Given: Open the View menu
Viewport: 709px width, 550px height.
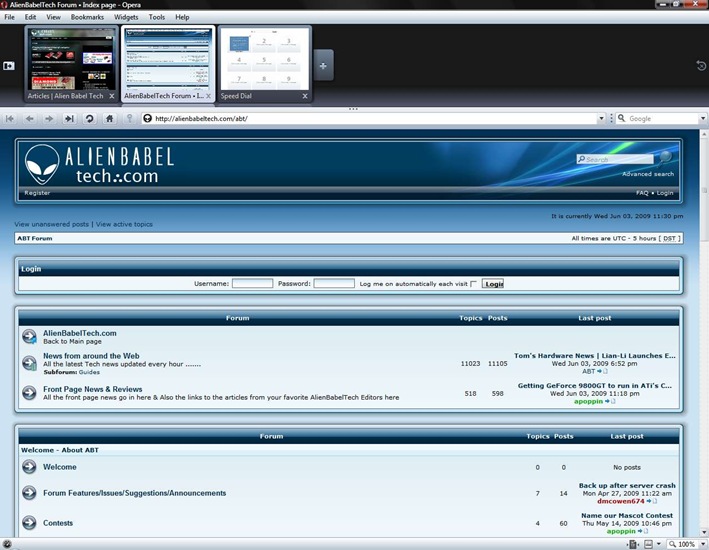Looking at the screenshot, I should 53,17.
